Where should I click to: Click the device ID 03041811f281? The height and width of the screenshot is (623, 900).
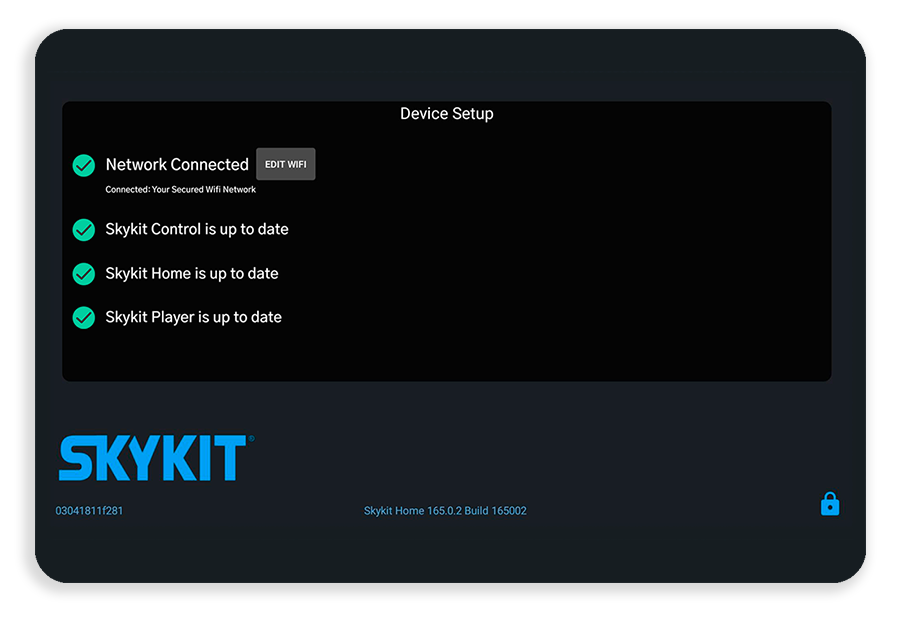pos(89,510)
